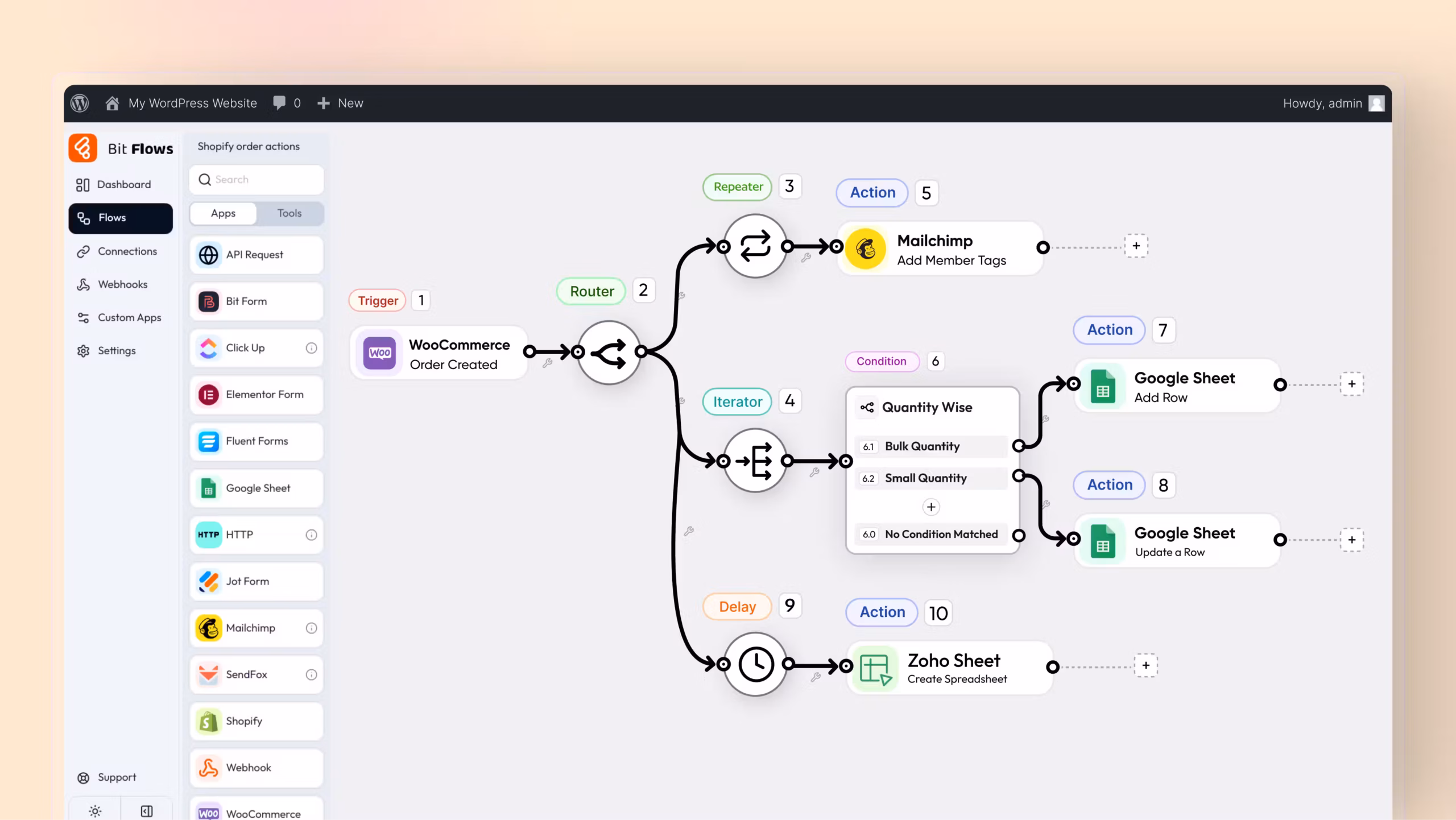The image size is (1456, 820).
Task: Select Mailchimp in the apps list
Action: coord(257,628)
